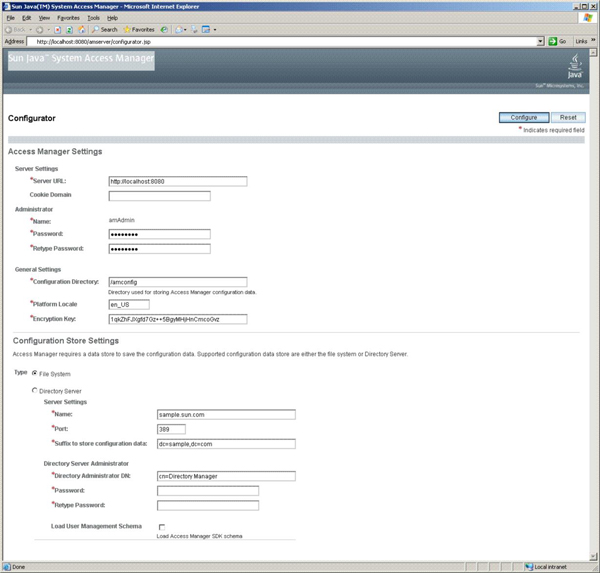Click the Stop loading toolbar icon
The image size is (600, 573).
[x=58, y=29]
